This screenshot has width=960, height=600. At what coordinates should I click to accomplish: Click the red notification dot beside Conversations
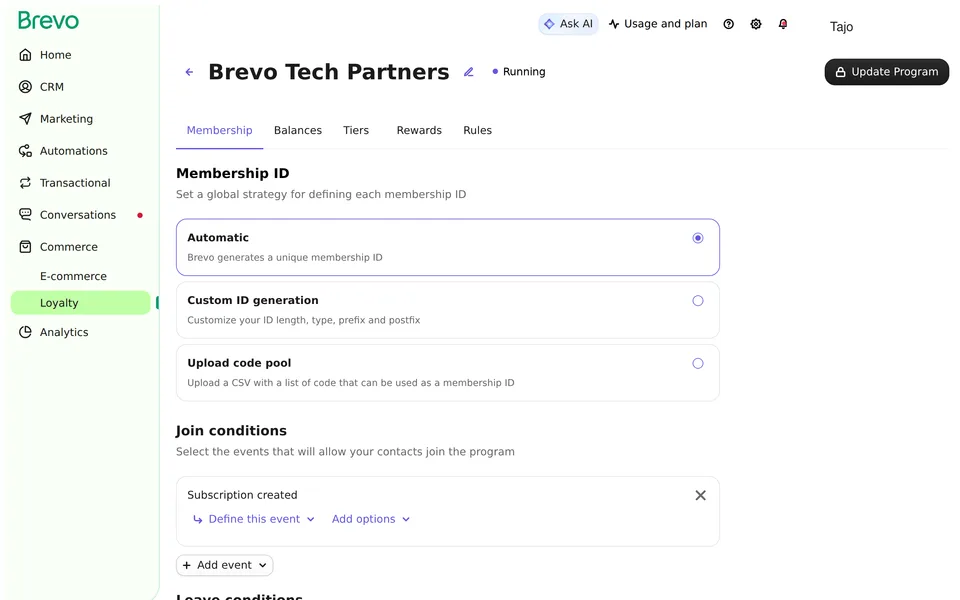click(140, 216)
